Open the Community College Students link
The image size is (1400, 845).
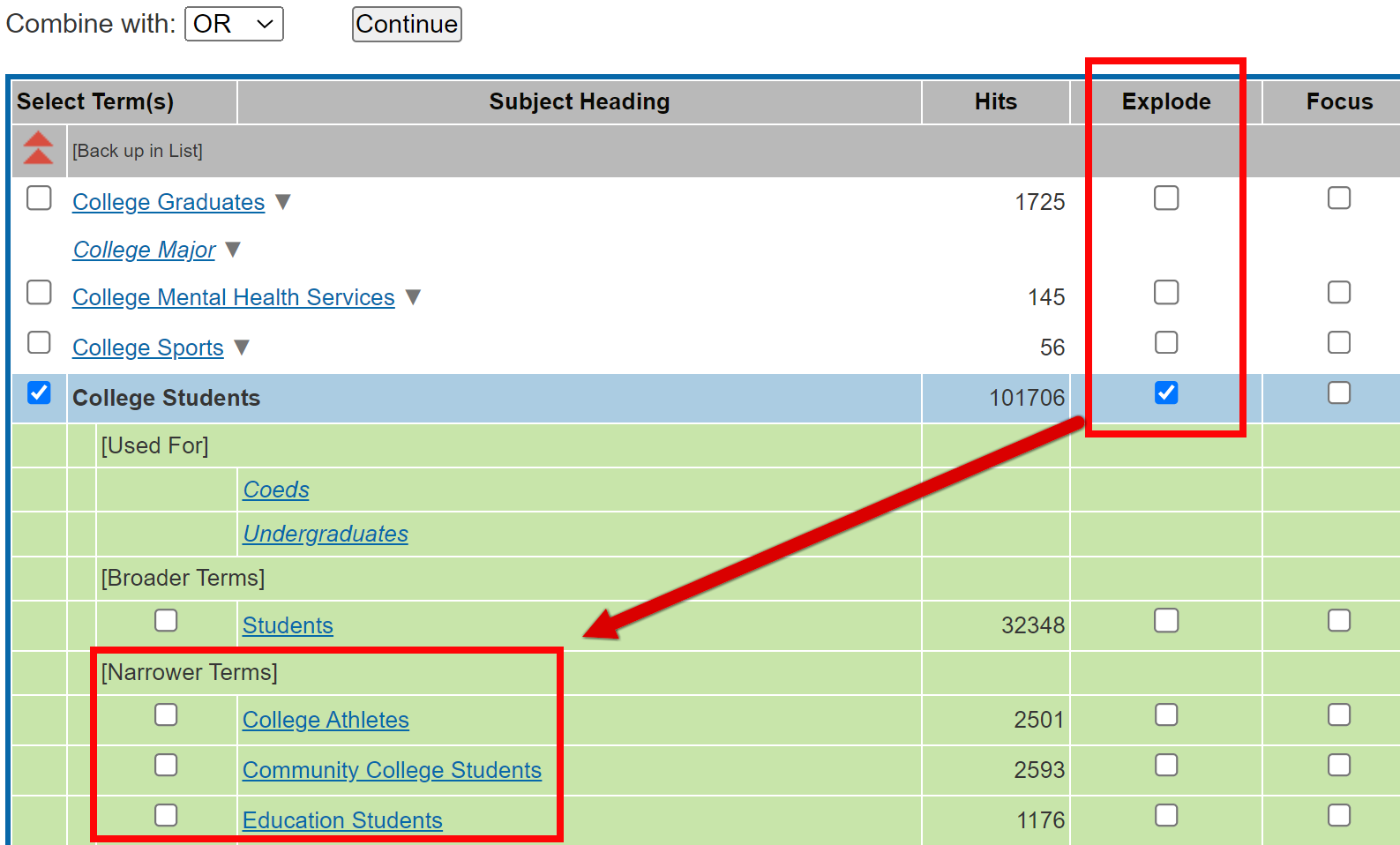click(392, 770)
